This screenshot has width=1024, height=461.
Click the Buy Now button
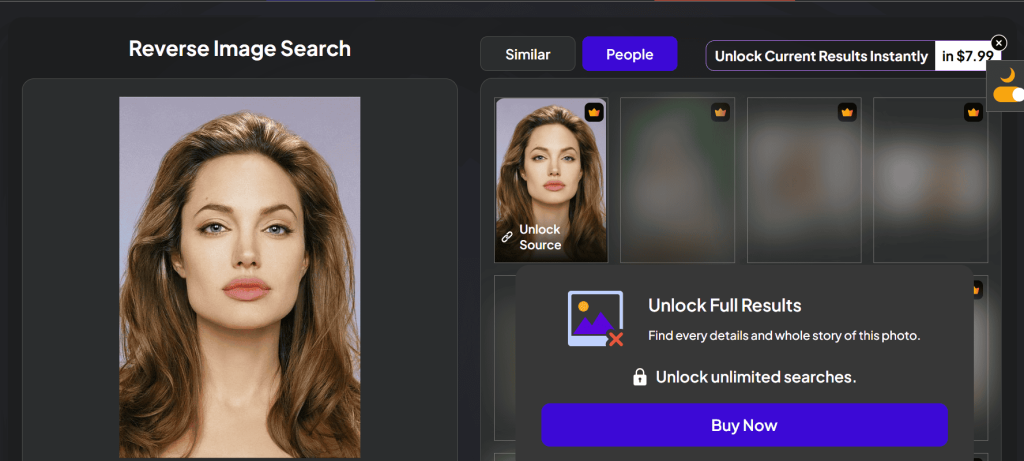[x=744, y=425]
